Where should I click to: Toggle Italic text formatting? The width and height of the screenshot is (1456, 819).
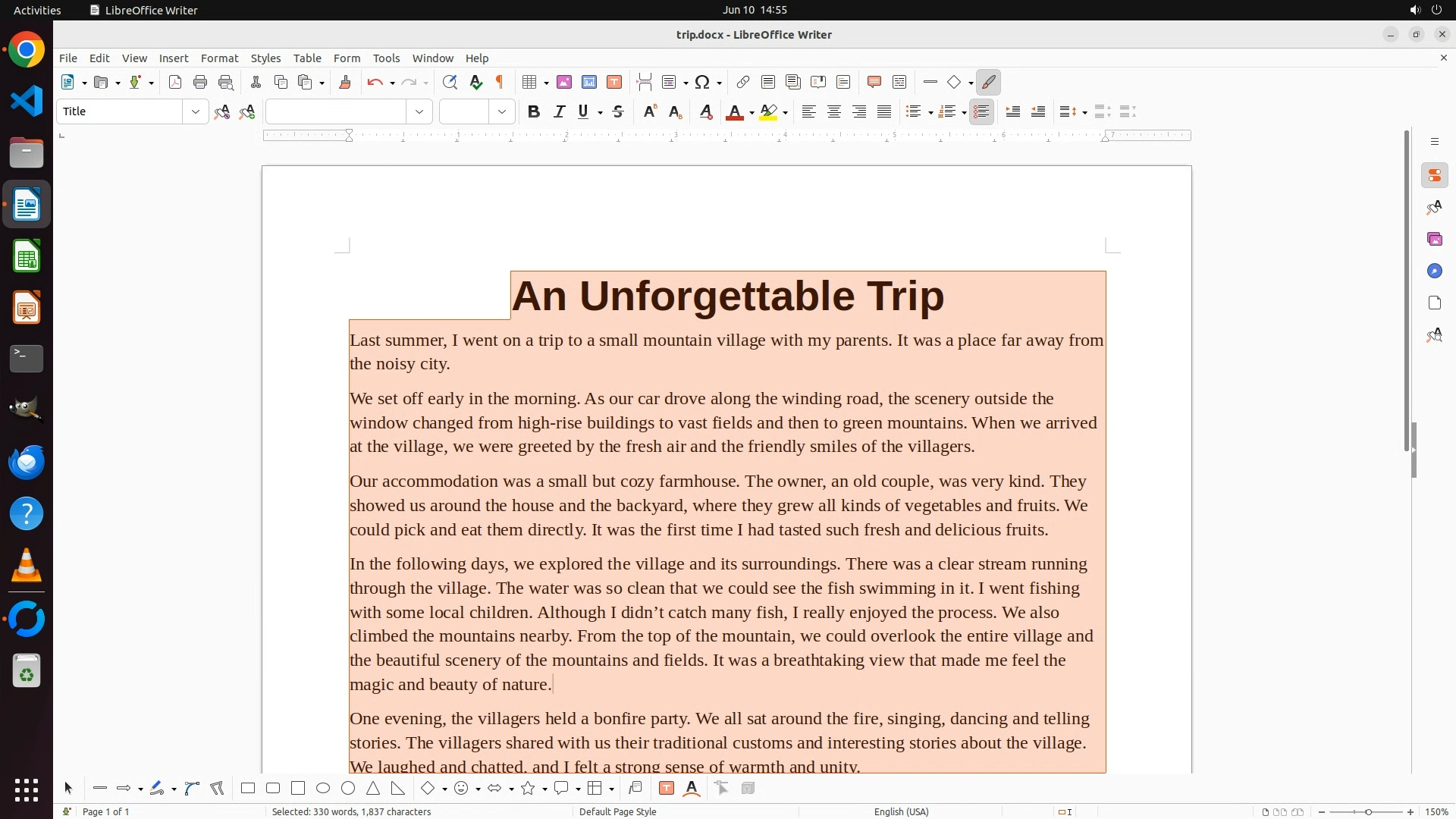(560, 112)
